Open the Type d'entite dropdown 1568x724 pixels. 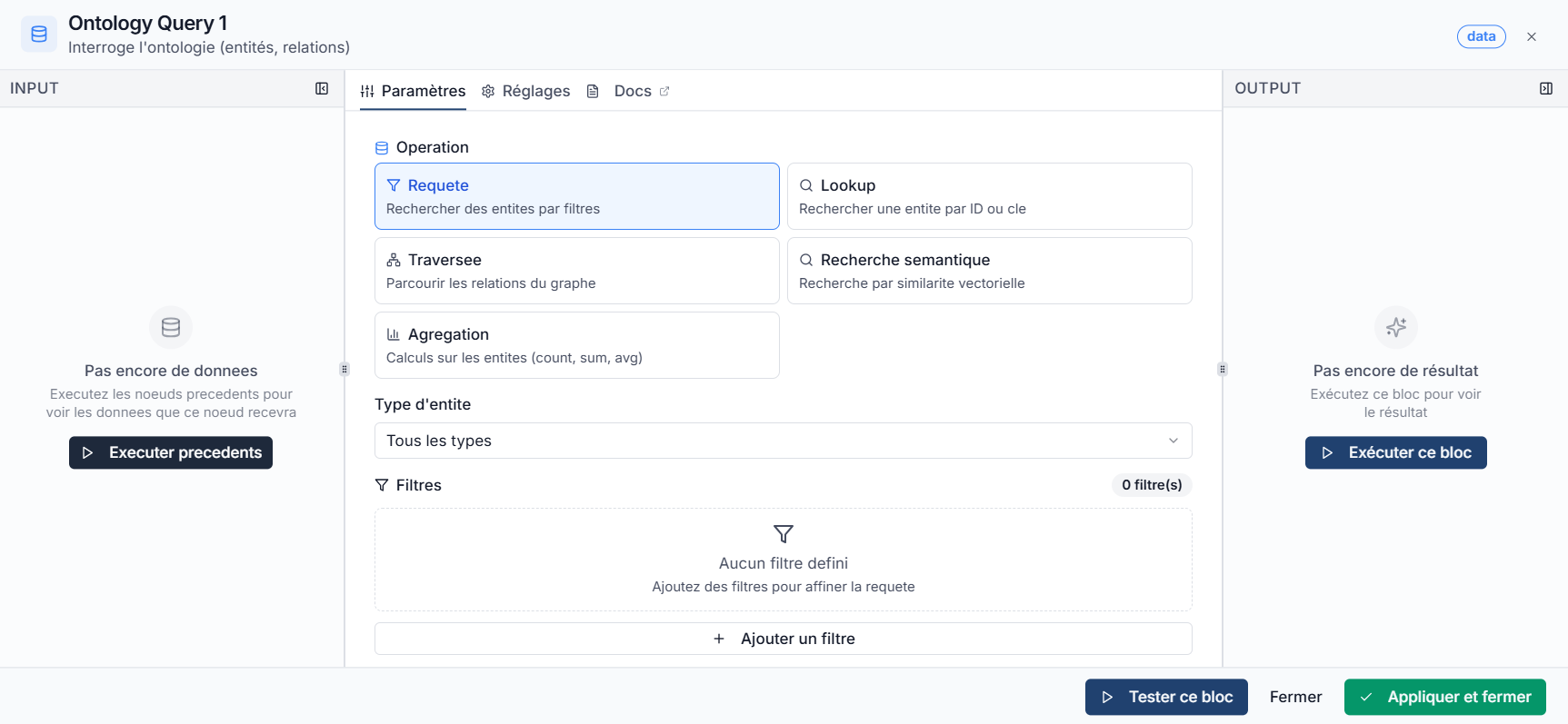click(783, 441)
